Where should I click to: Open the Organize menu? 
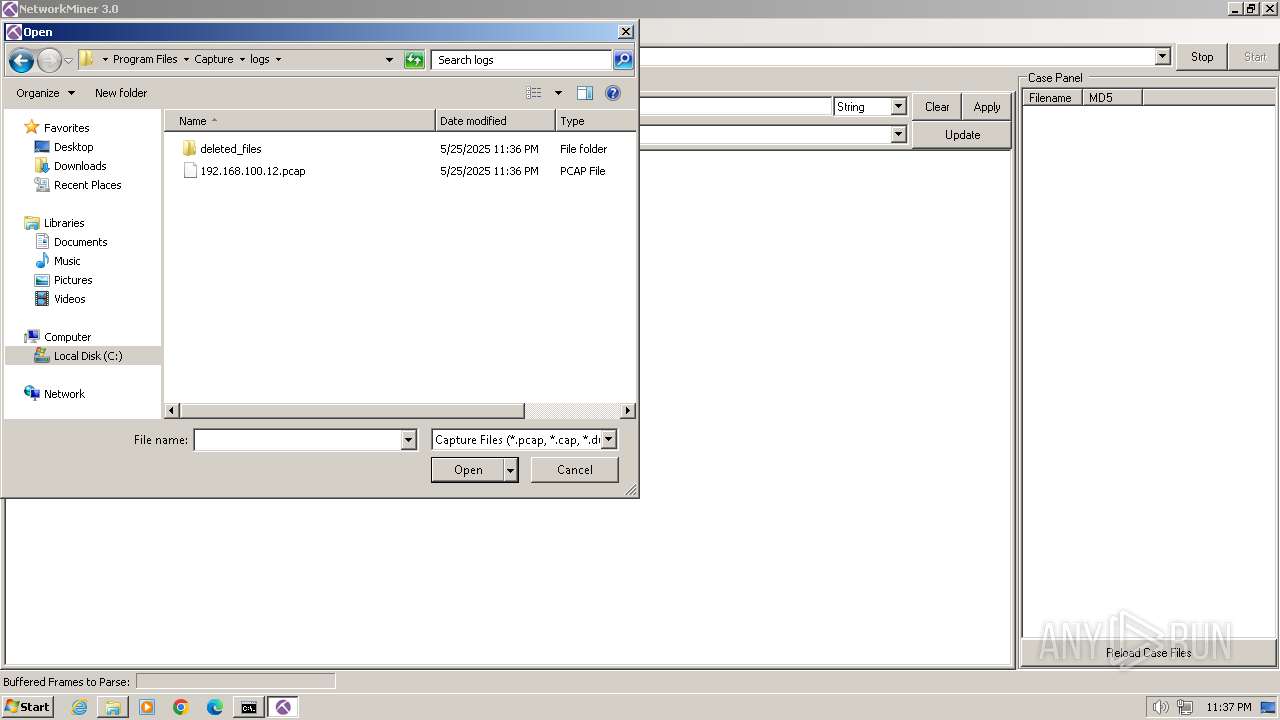tap(45, 93)
